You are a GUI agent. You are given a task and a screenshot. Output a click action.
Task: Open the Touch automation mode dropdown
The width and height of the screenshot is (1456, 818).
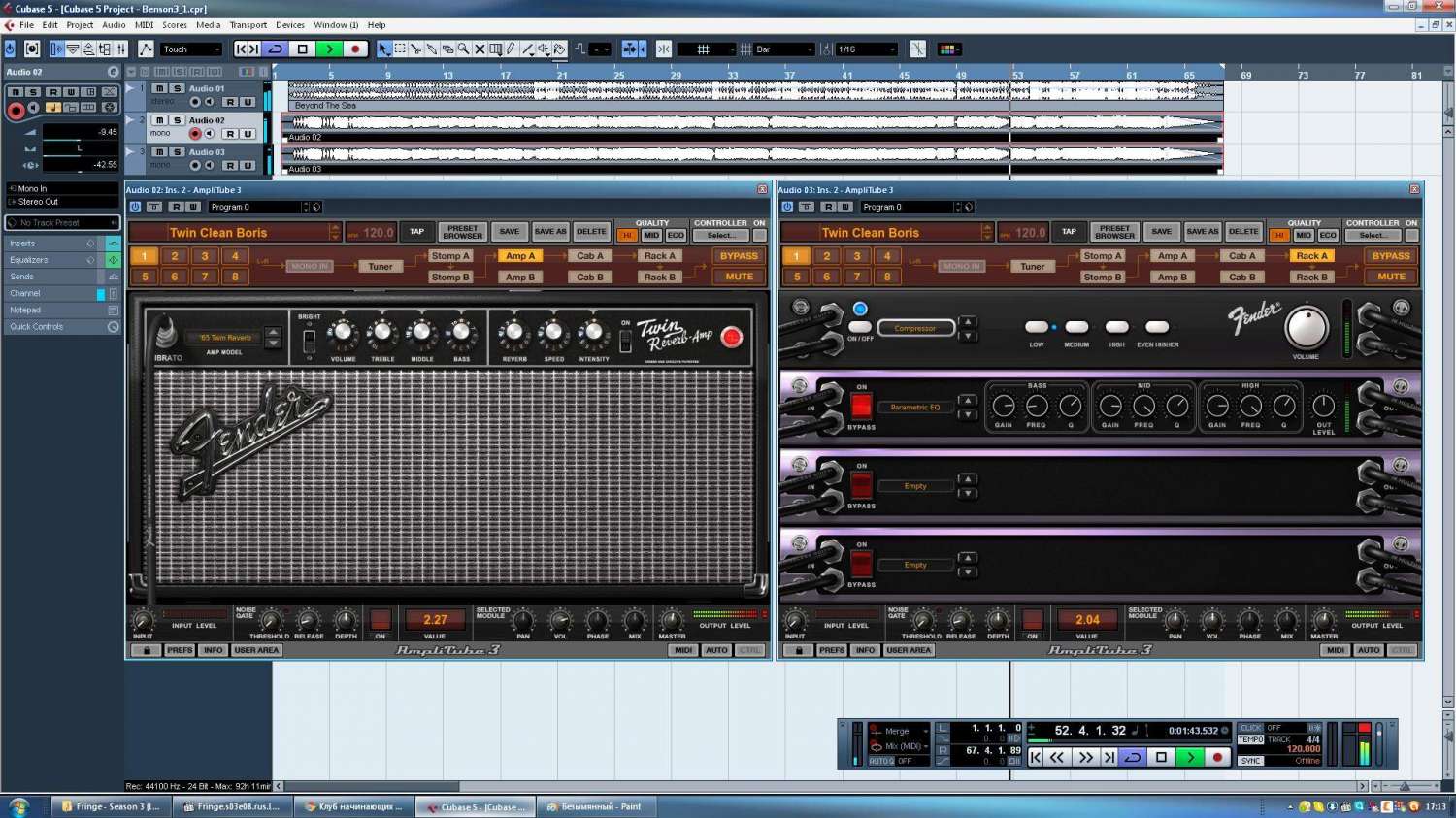click(x=192, y=49)
